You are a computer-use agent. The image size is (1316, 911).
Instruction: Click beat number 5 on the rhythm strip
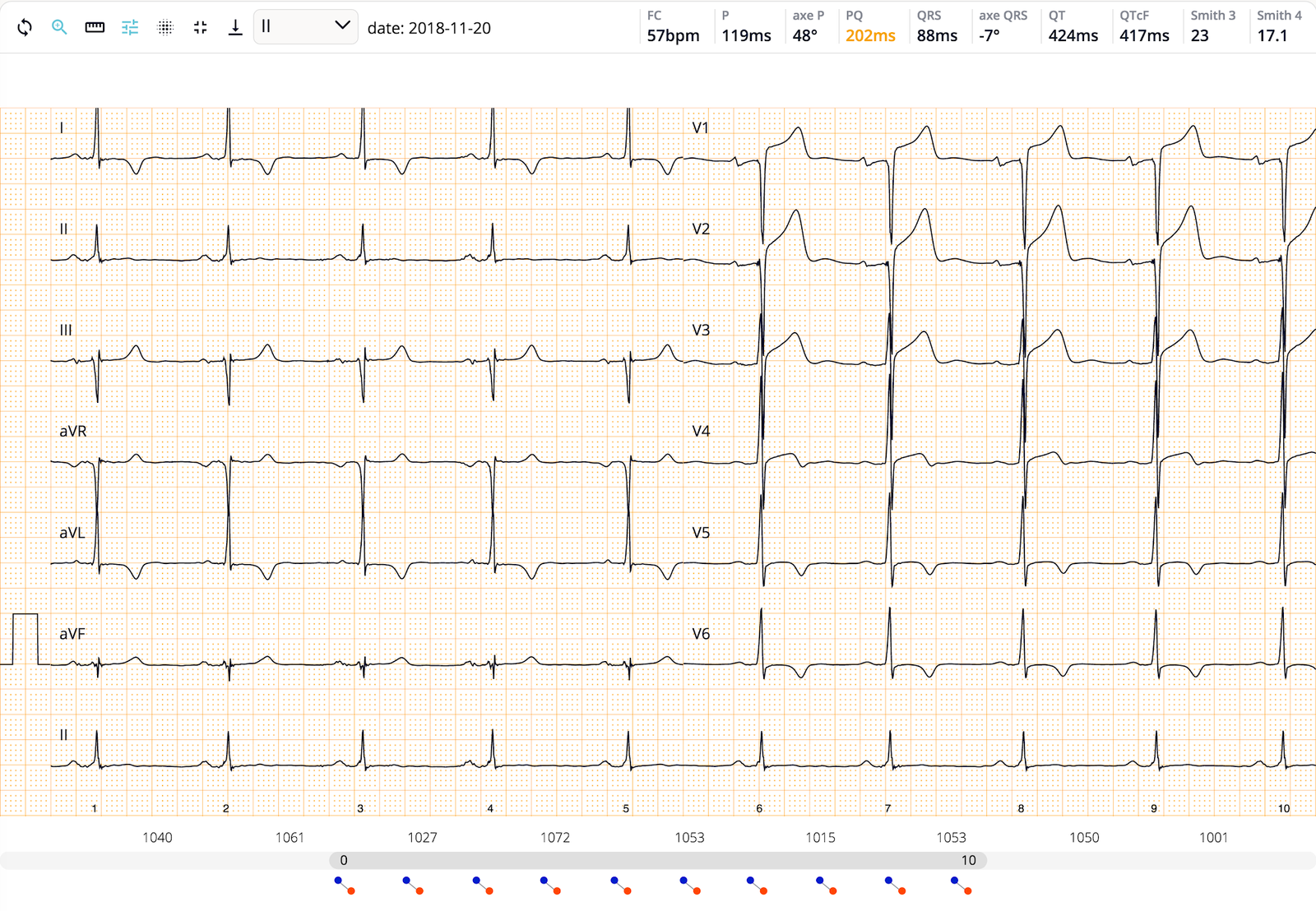pyautogui.click(x=626, y=808)
